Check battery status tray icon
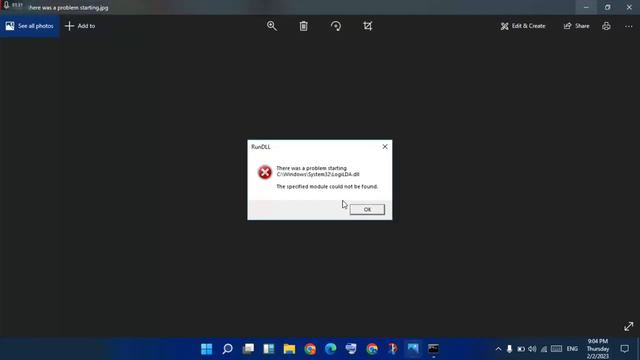Image resolution: width=640 pixels, height=360 pixels. tap(521, 349)
